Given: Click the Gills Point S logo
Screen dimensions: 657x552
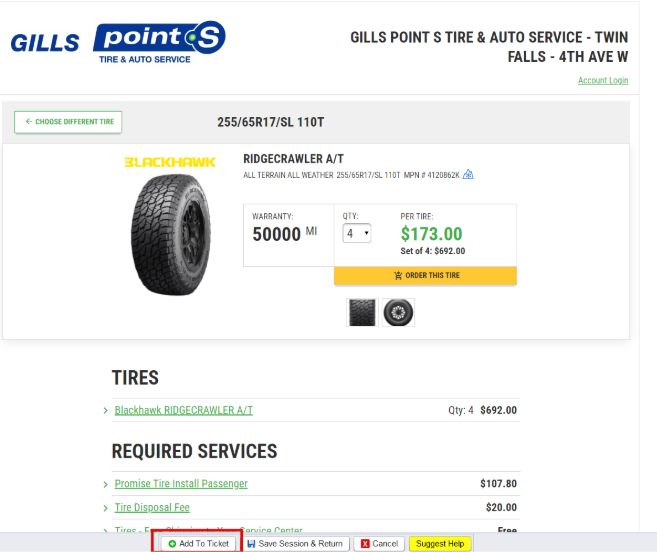Looking at the screenshot, I should coord(118,42).
